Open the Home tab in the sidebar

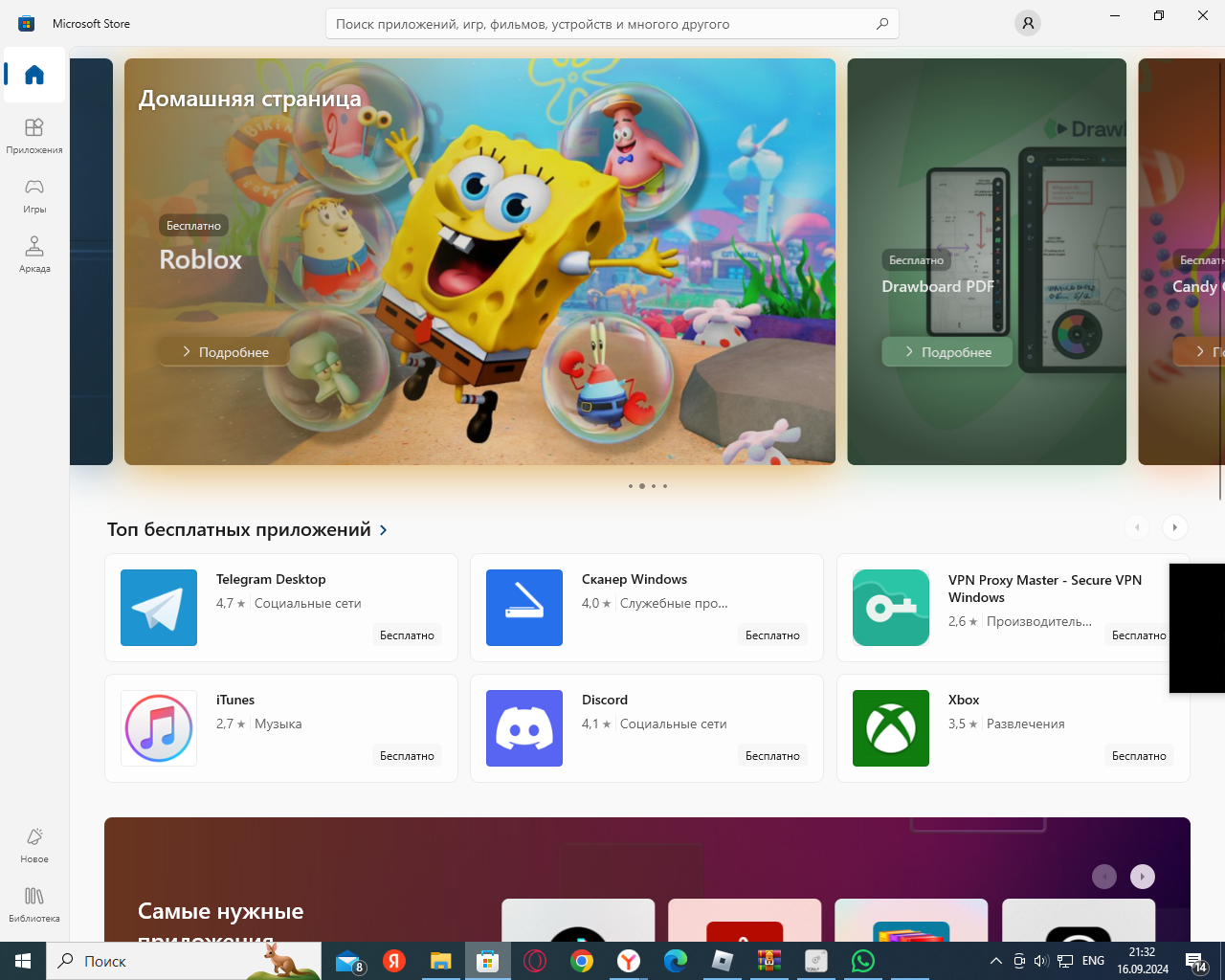[x=34, y=75]
